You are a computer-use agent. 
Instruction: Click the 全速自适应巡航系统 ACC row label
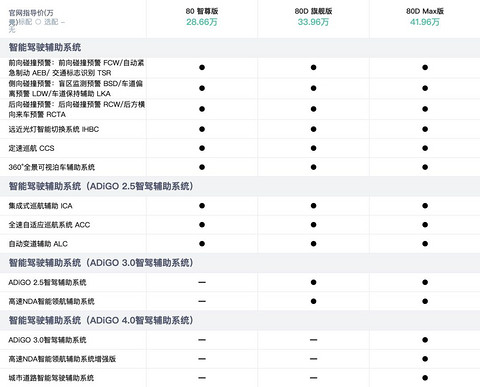point(49,225)
